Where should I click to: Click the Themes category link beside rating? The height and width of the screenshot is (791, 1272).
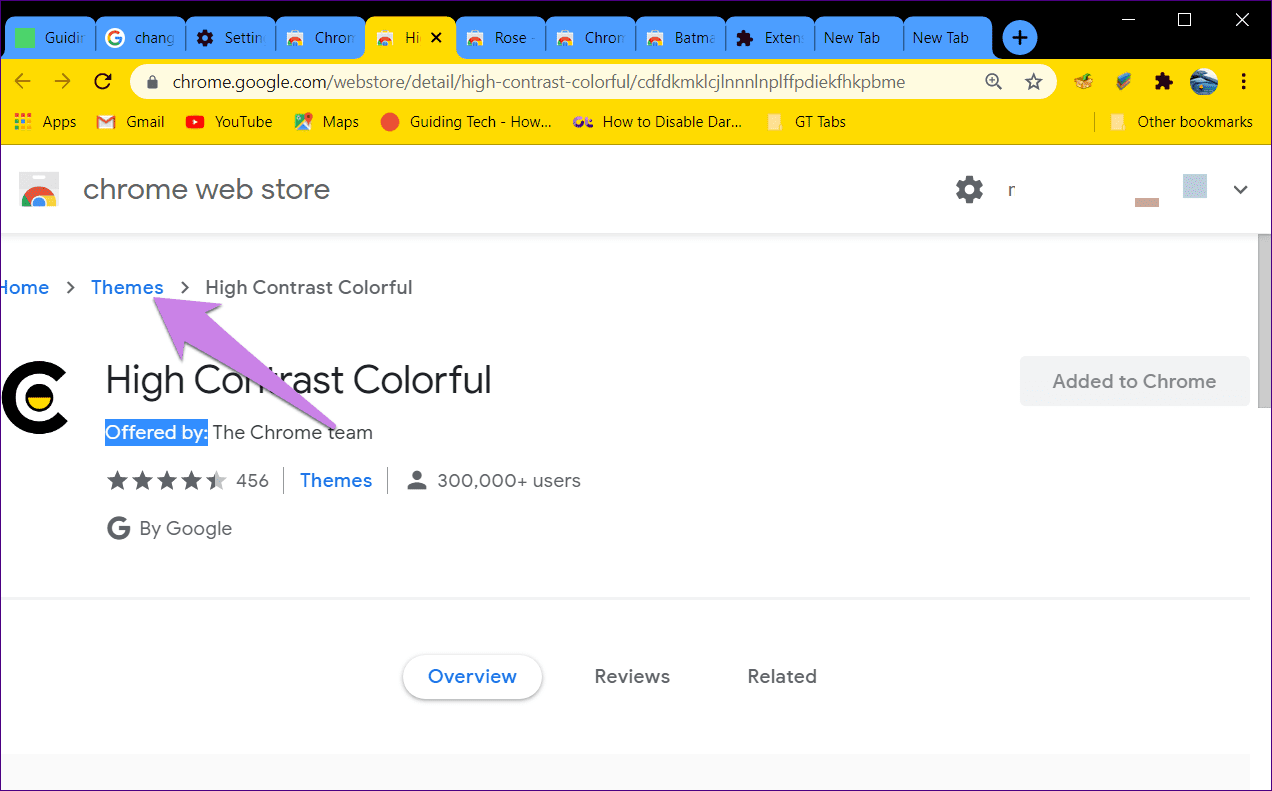pyautogui.click(x=336, y=481)
